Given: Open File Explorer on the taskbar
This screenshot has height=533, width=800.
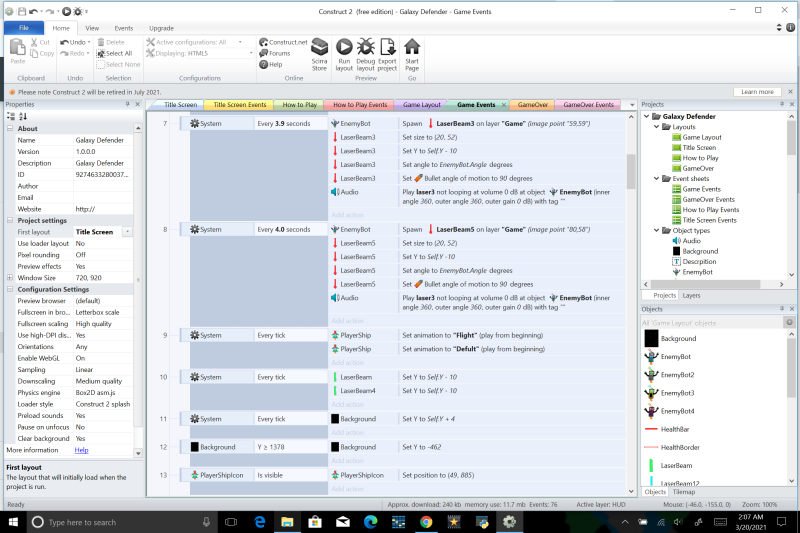Looking at the screenshot, I should pos(287,522).
